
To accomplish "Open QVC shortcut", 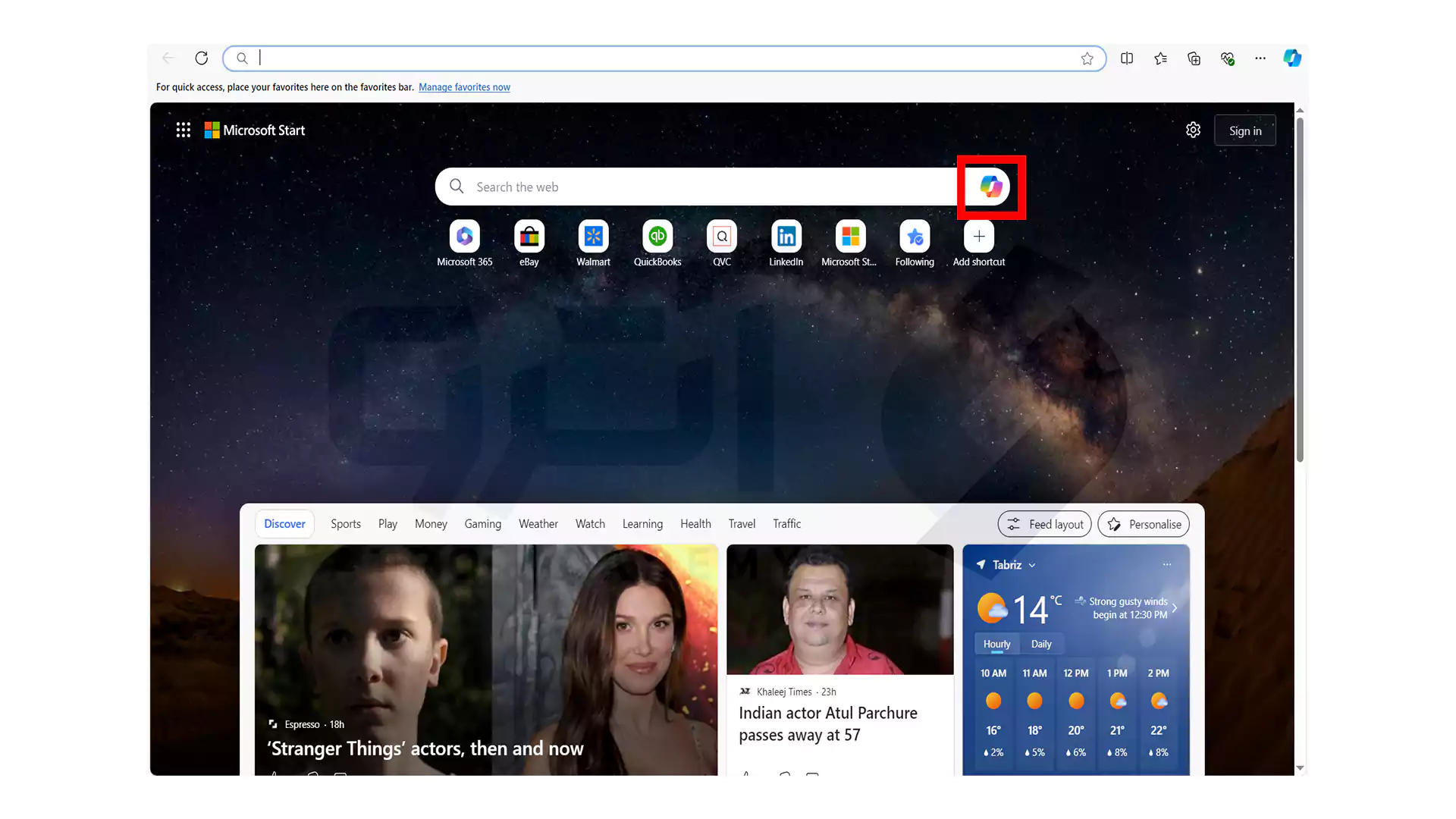I will [722, 244].
